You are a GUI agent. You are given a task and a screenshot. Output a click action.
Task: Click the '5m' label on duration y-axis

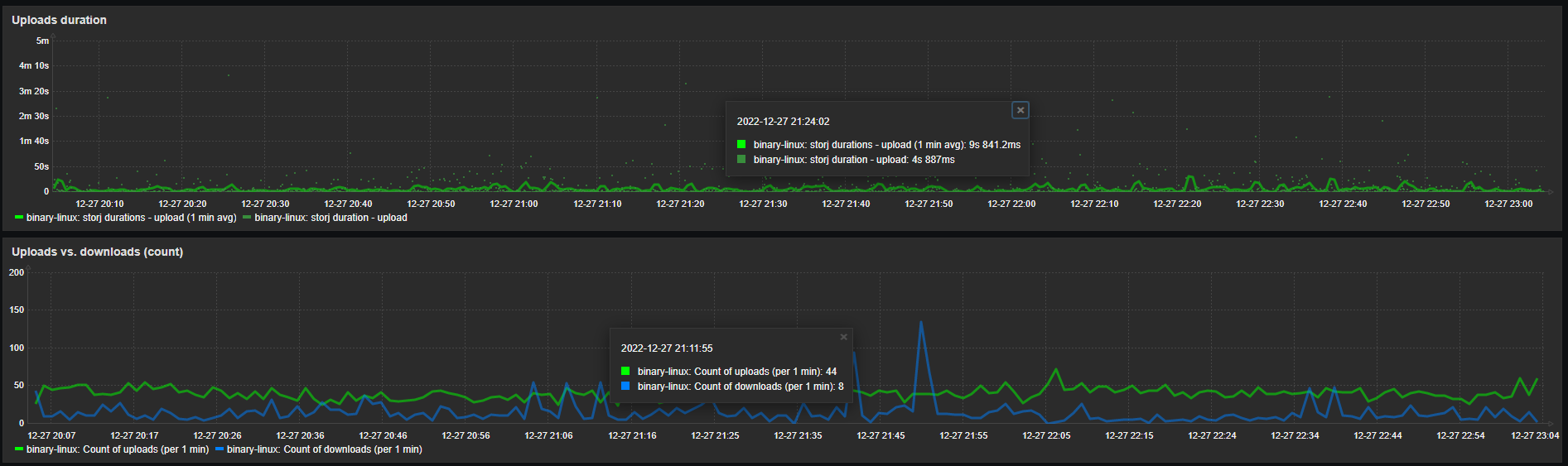point(42,41)
